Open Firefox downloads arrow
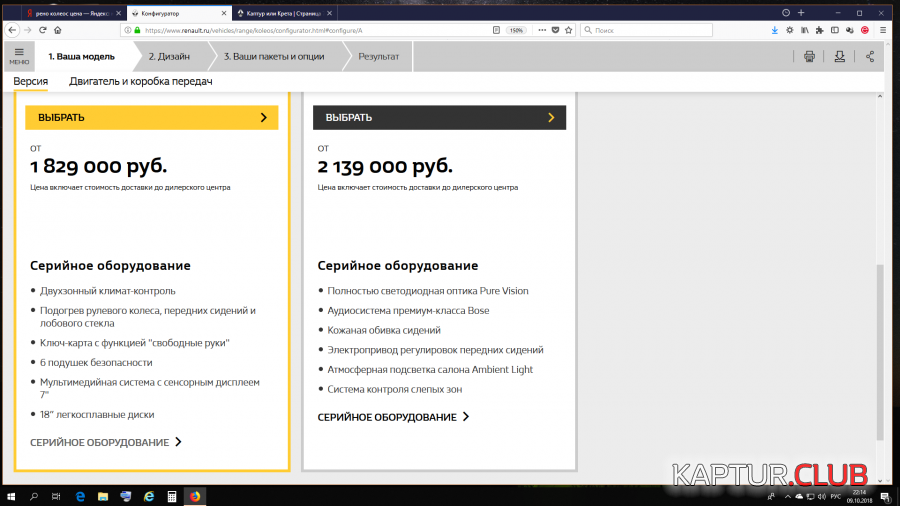 coord(775,30)
